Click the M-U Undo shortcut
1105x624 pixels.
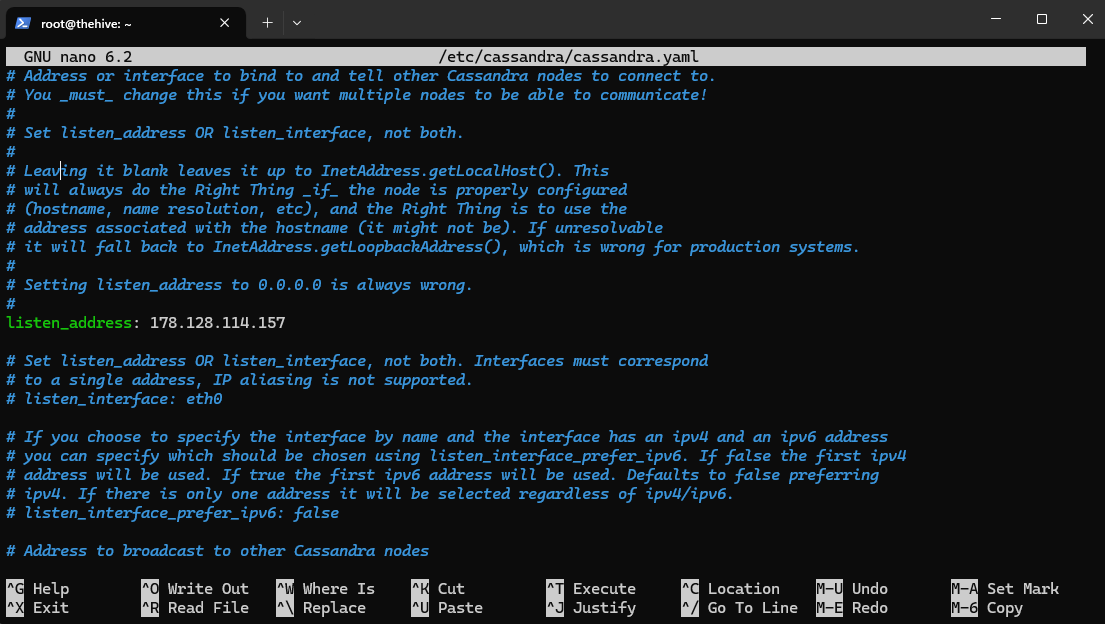(852, 589)
